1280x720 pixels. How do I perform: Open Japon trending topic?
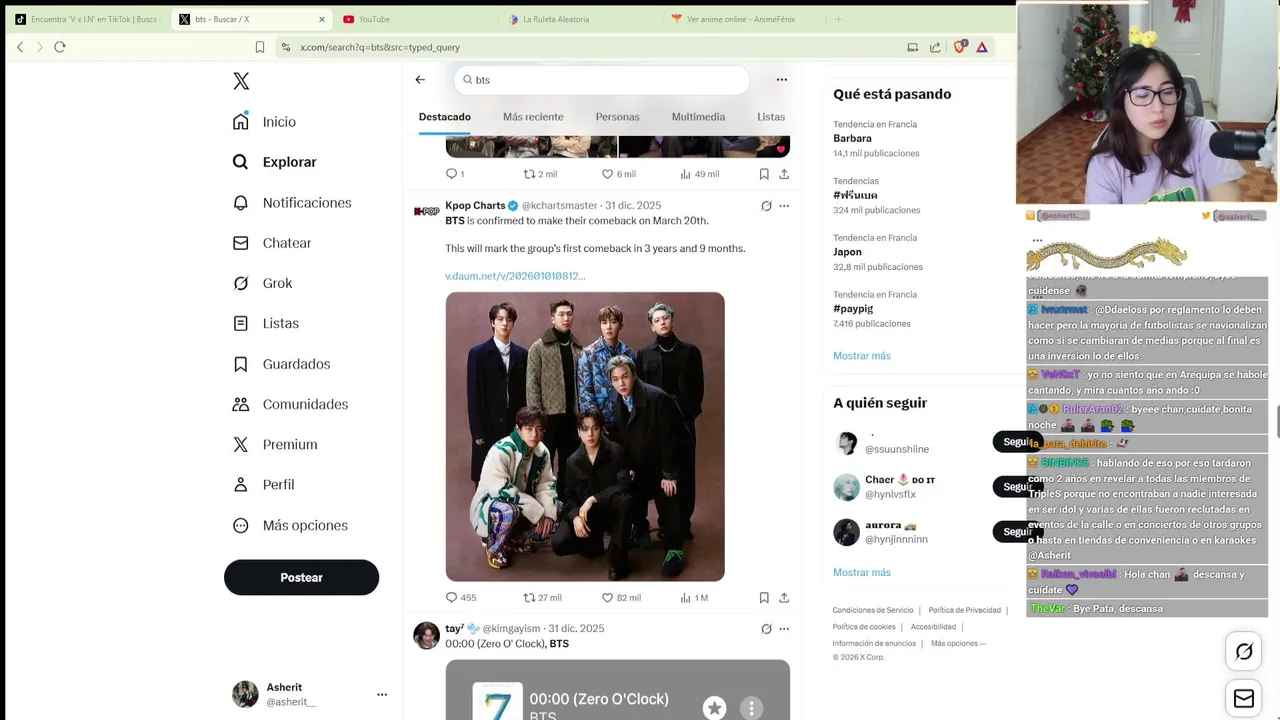847,252
